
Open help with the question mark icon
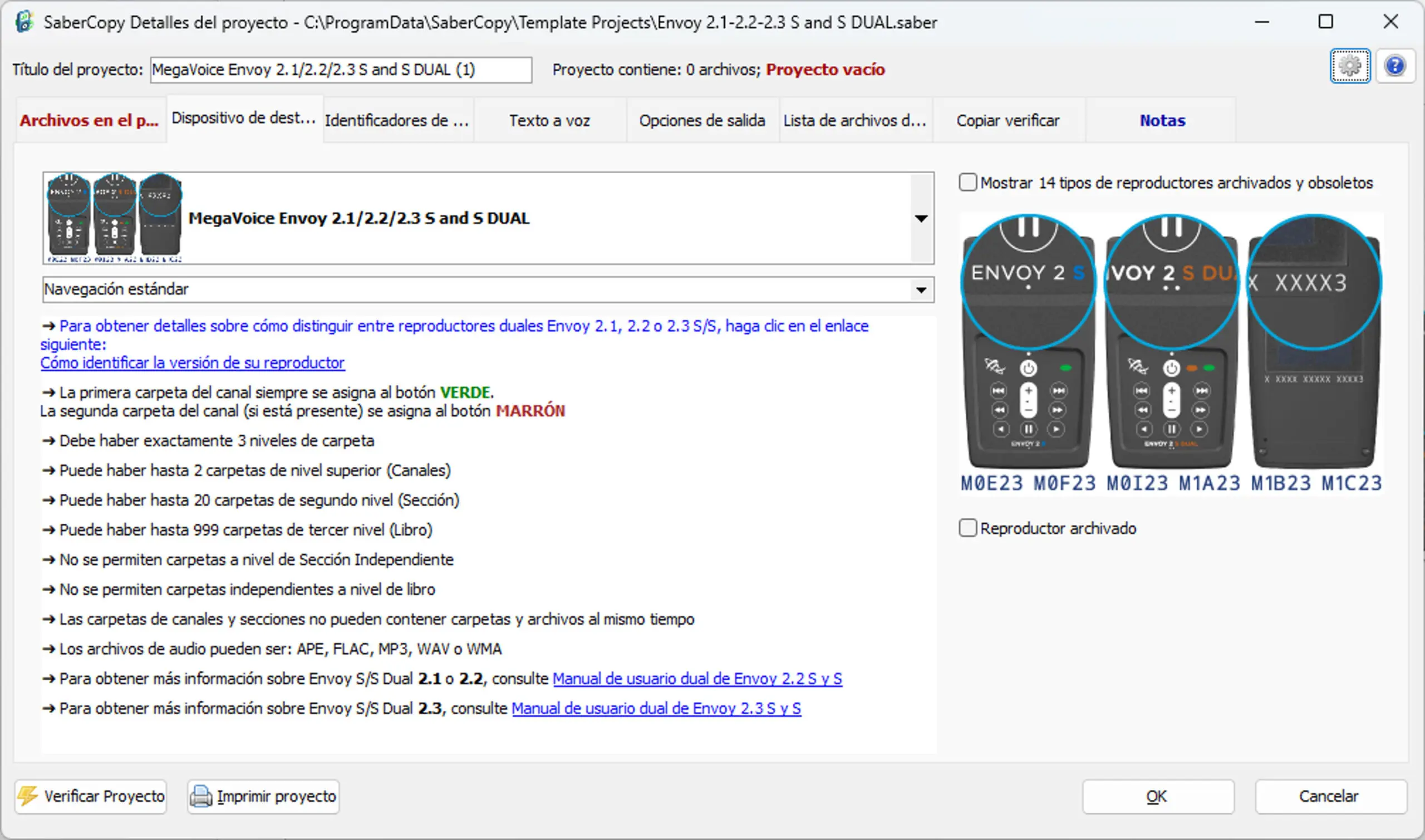pos(1395,66)
